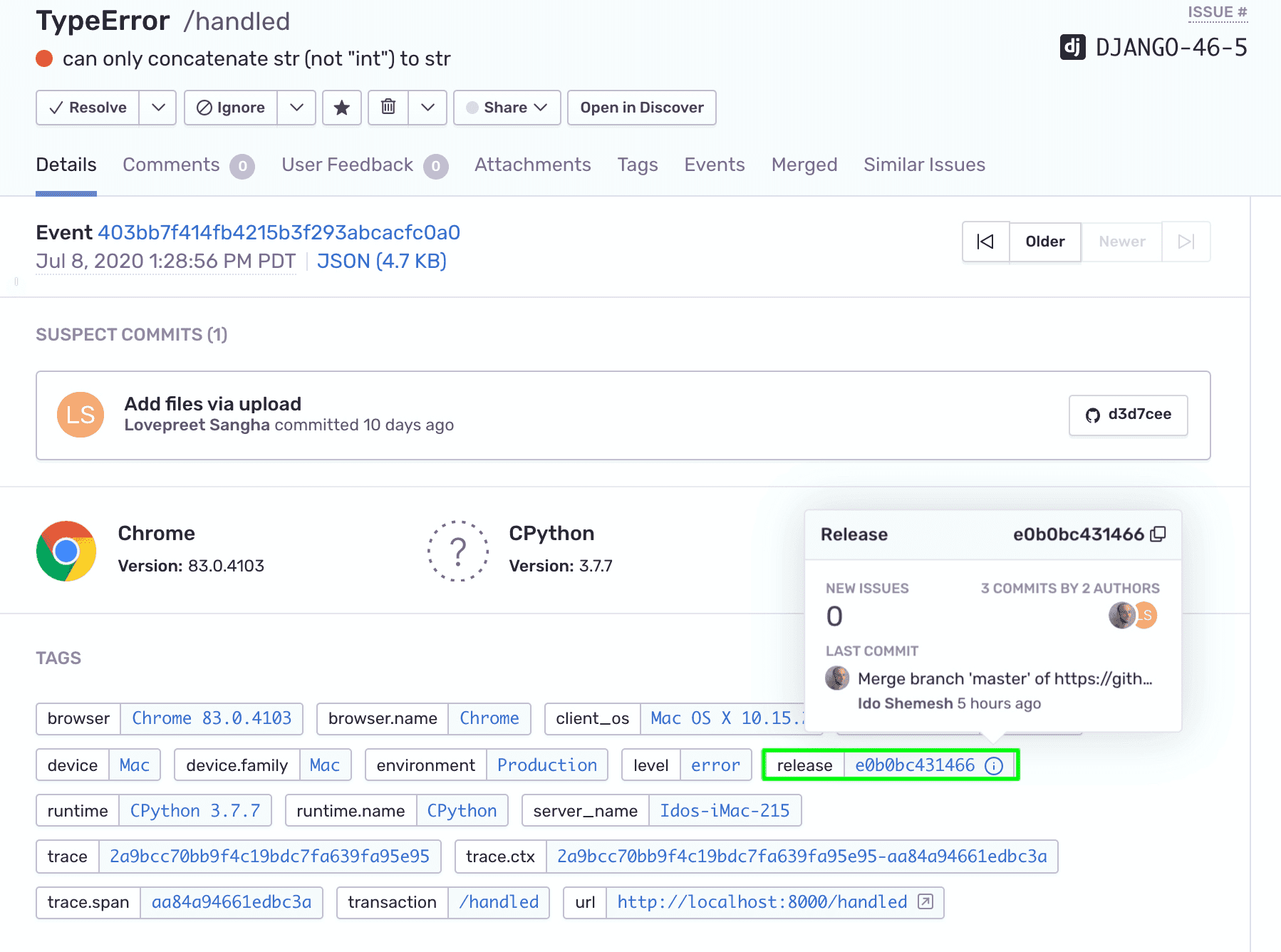
Task: Click GitHub commit d3d7cee button
Action: coord(1128,415)
